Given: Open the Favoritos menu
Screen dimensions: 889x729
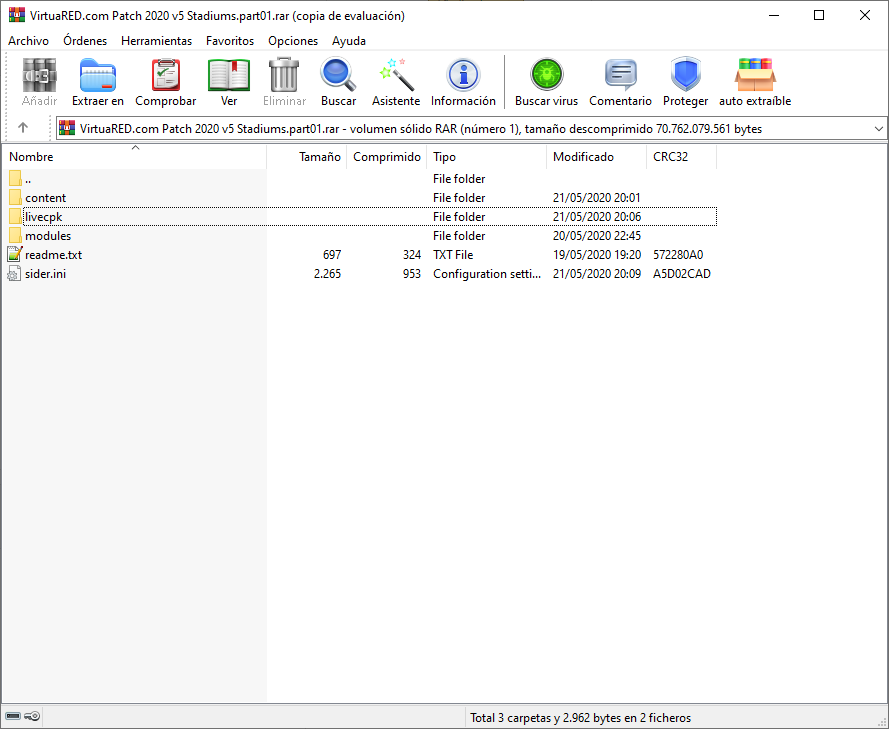Looking at the screenshot, I should 230,41.
